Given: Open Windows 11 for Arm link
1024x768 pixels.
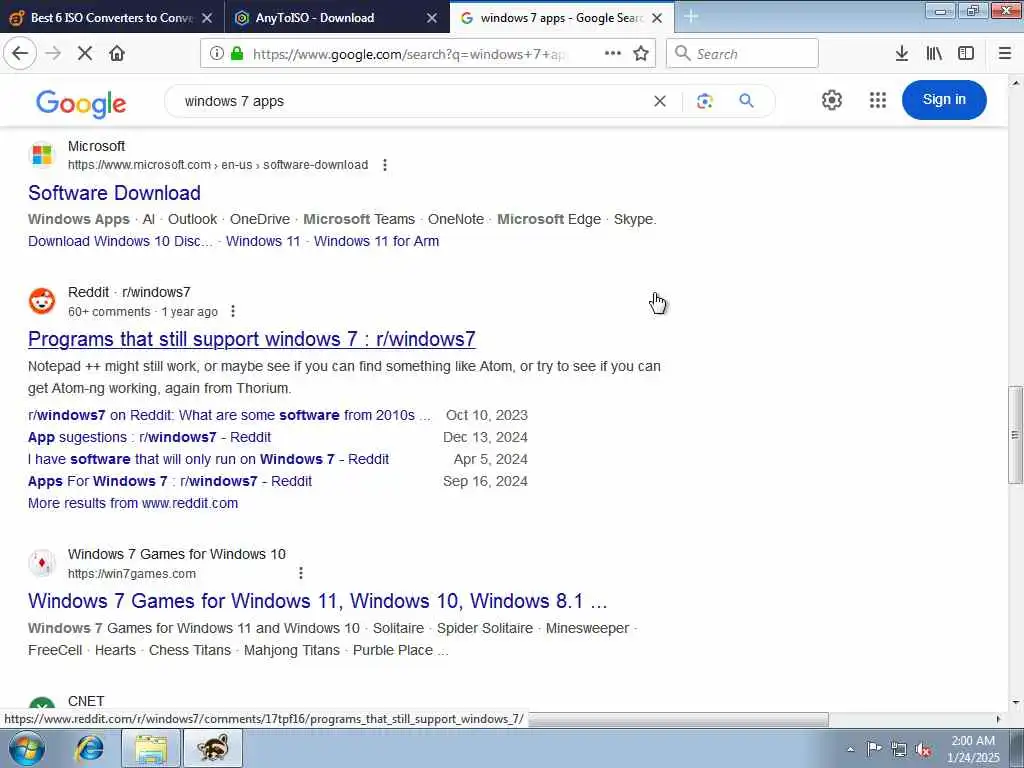Looking at the screenshot, I should 376,241.
